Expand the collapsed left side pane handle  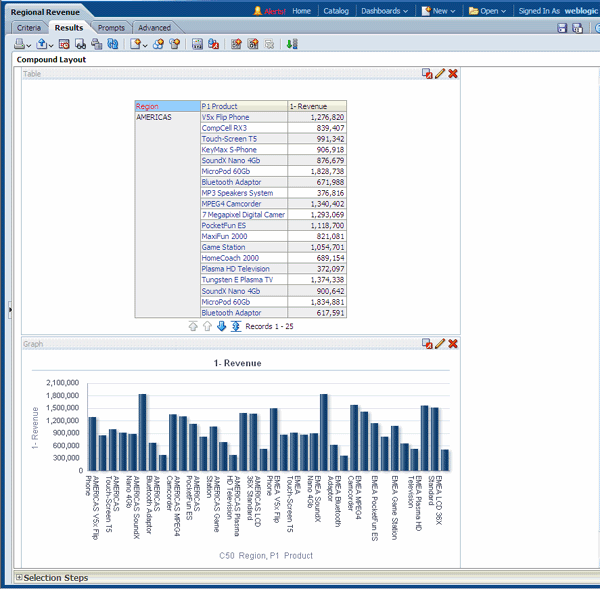pos(10,309)
